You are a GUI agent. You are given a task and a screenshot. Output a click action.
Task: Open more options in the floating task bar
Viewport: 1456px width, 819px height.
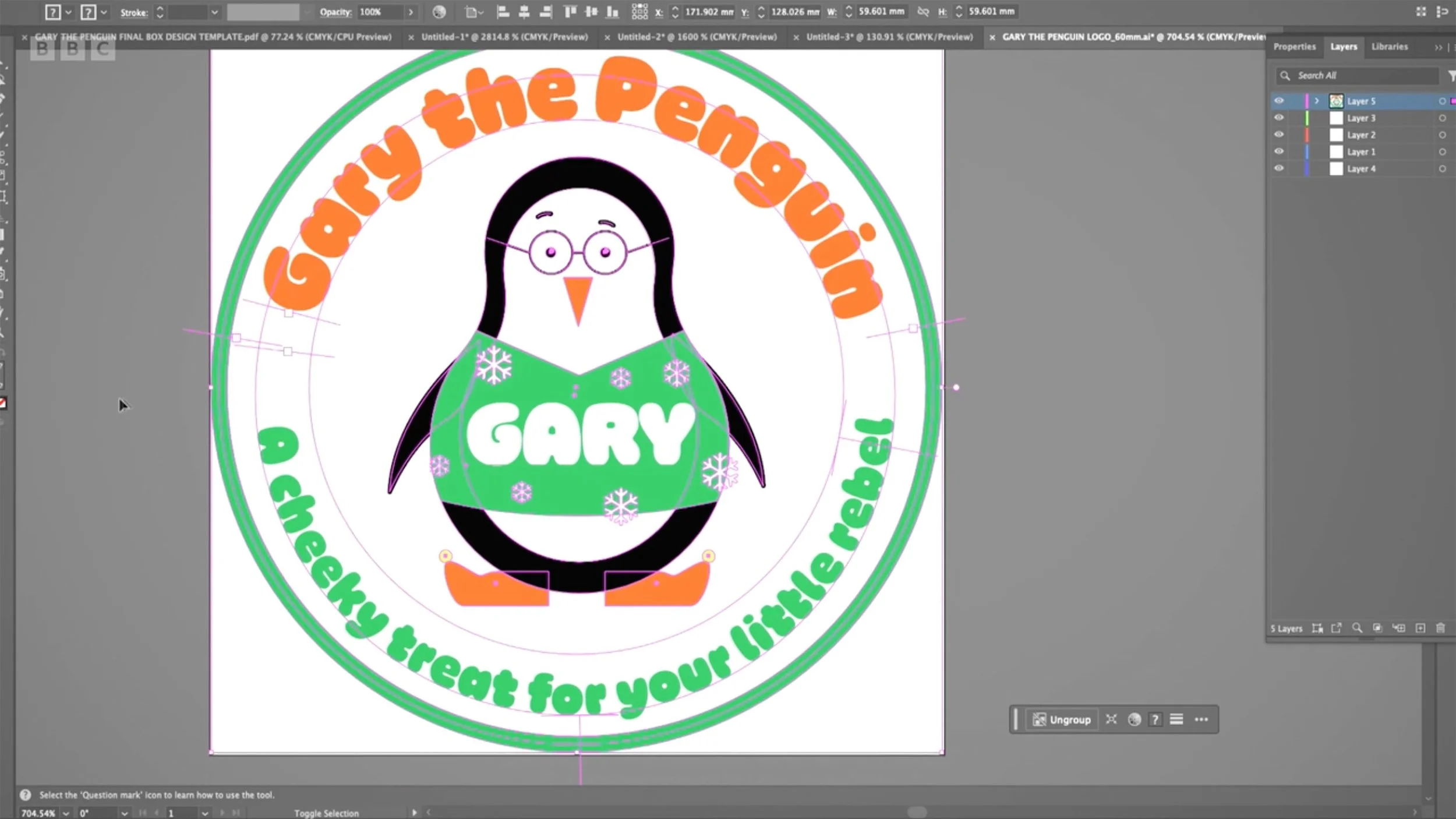coord(1201,719)
